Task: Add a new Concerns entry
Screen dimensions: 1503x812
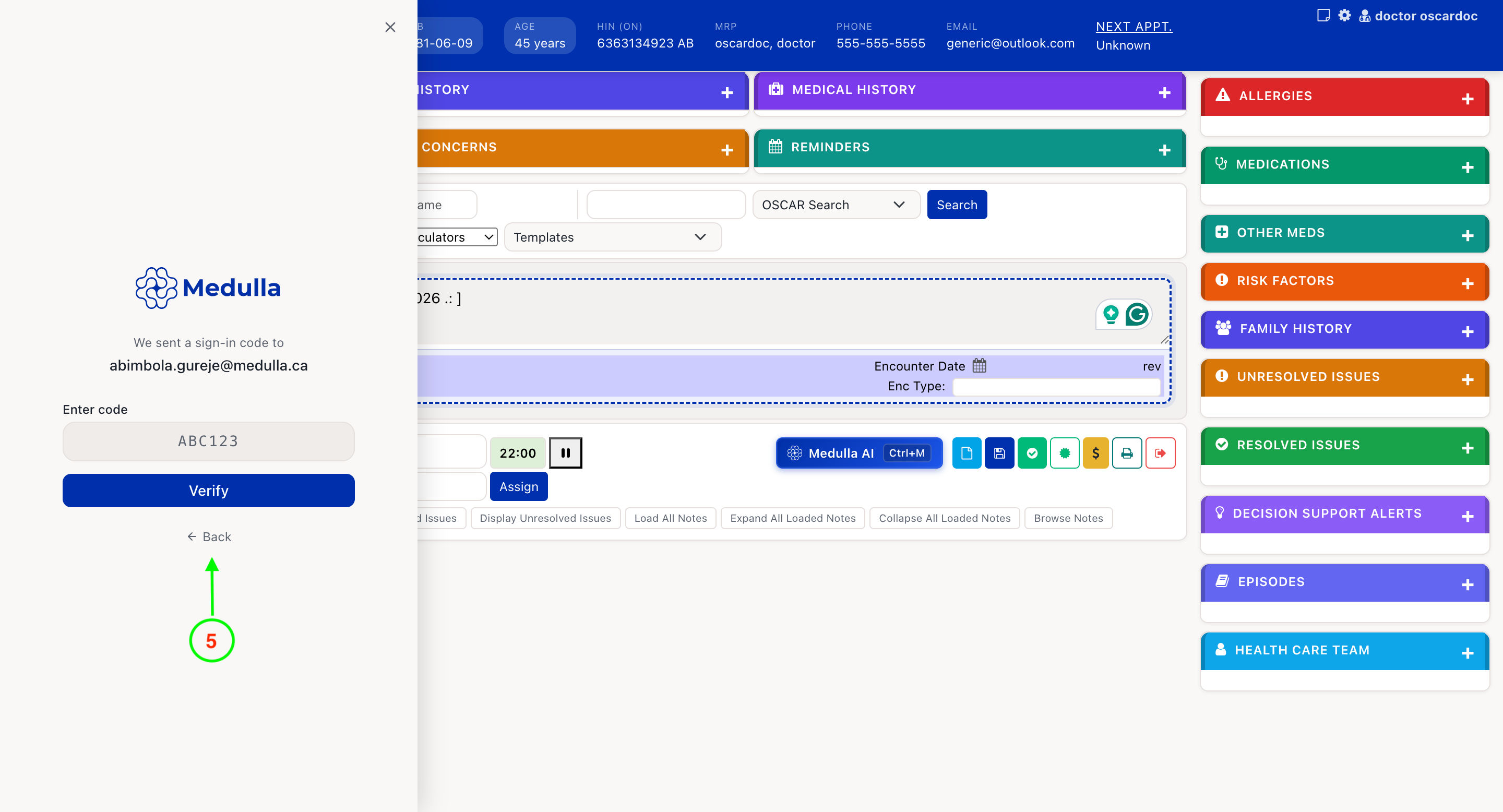Action: tap(727, 150)
